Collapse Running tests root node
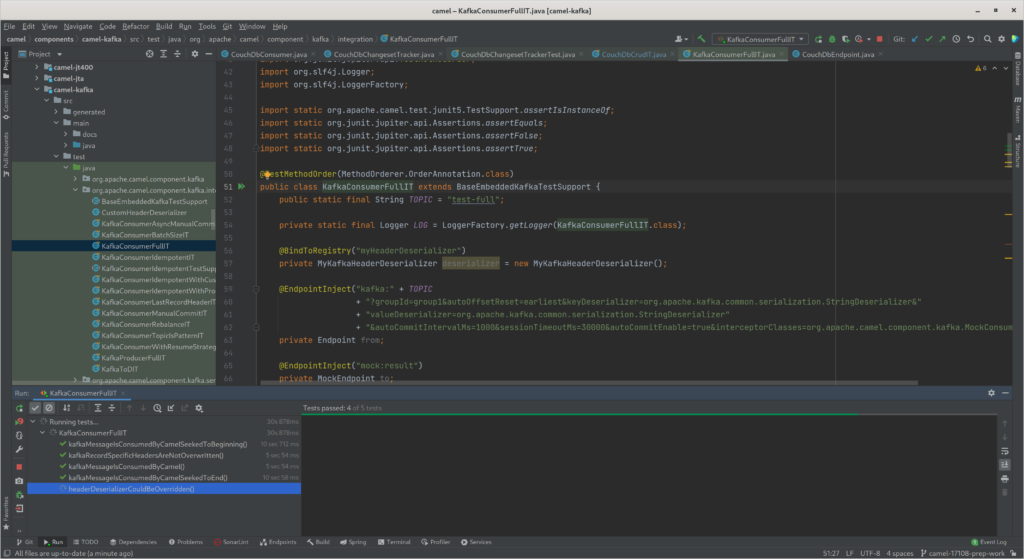The height and width of the screenshot is (559, 1024). point(33,422)
